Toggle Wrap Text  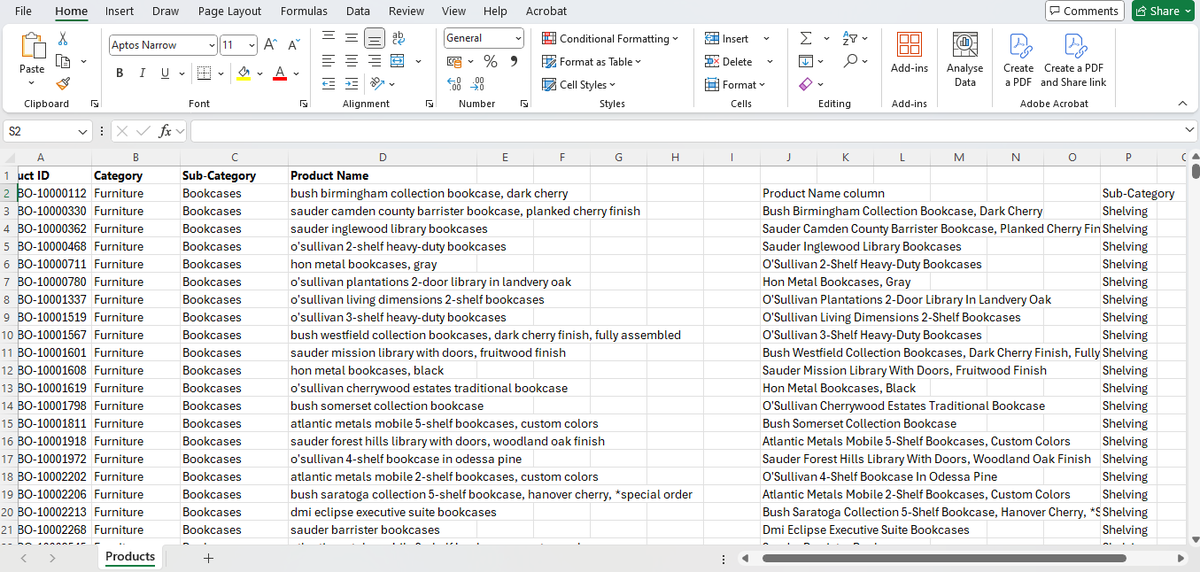click(x=398, y=38)
